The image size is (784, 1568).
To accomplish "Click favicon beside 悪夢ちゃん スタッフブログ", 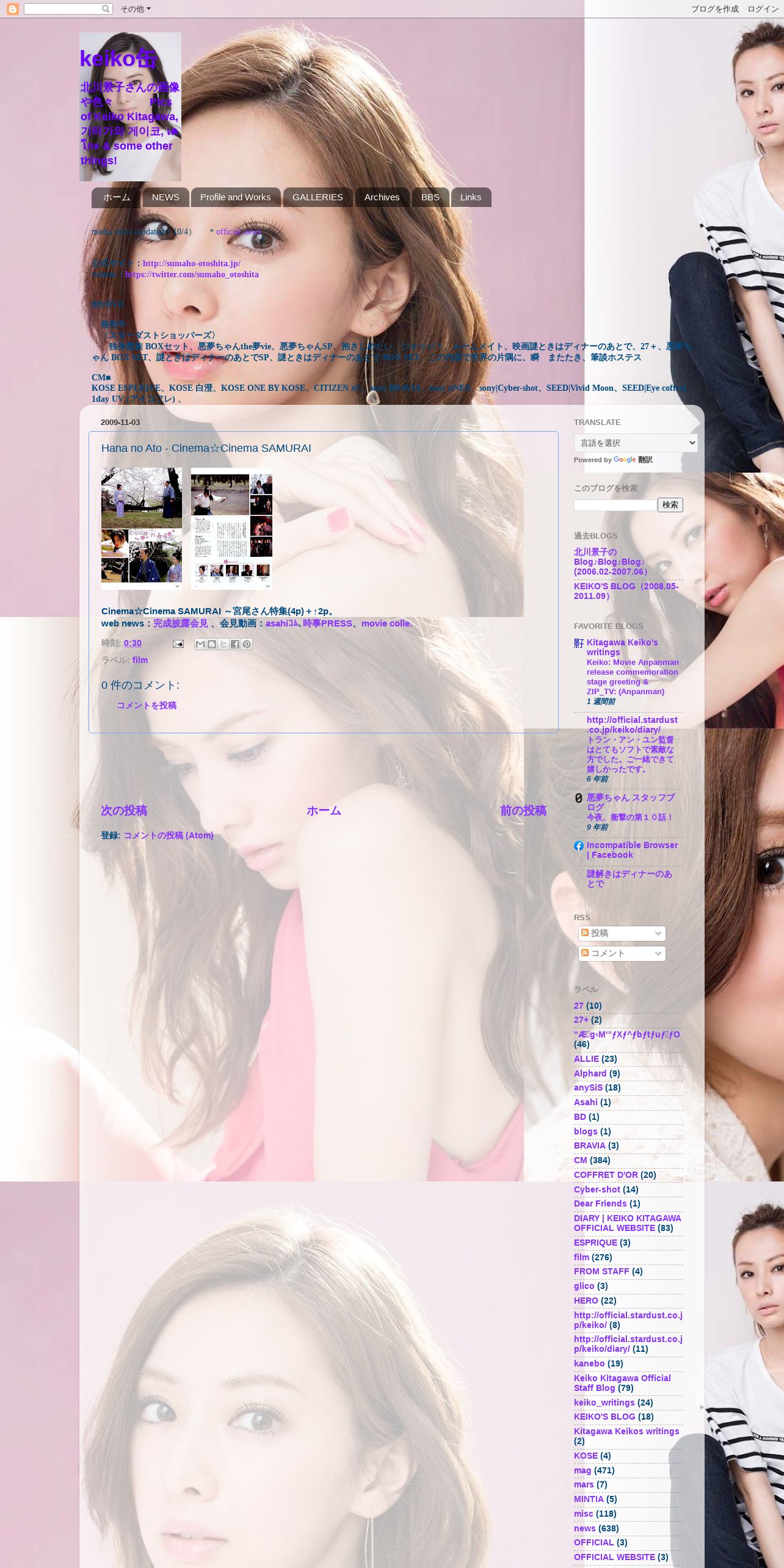I will click(x=578, y=798).
